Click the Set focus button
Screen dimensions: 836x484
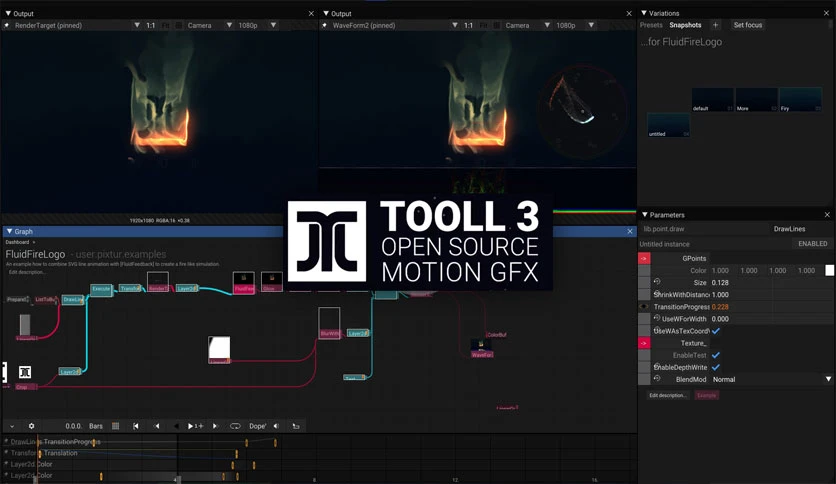pyautogui.click(x=748, y=25)
